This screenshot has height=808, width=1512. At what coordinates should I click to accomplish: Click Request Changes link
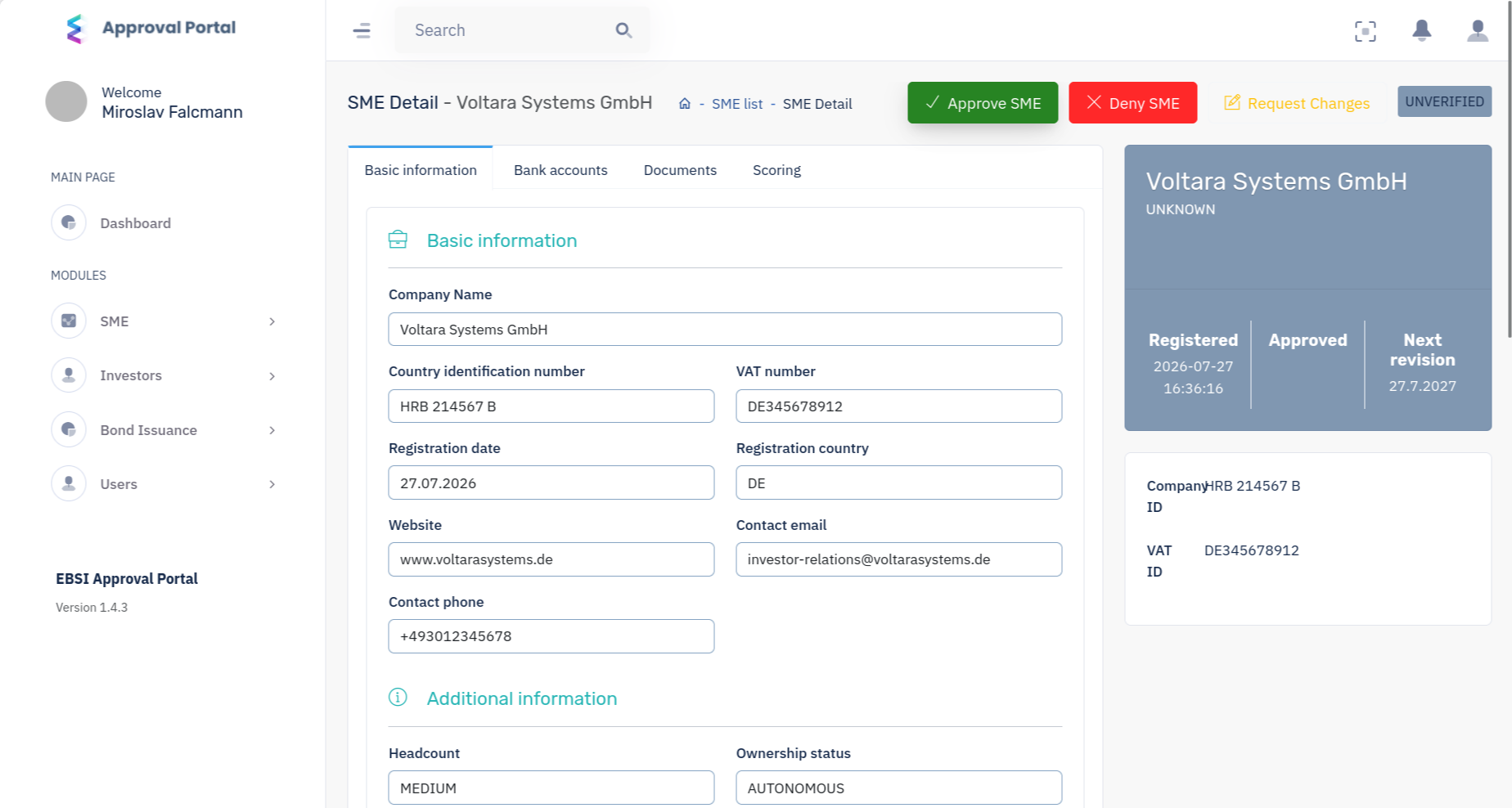click(x=1296, y=103)
